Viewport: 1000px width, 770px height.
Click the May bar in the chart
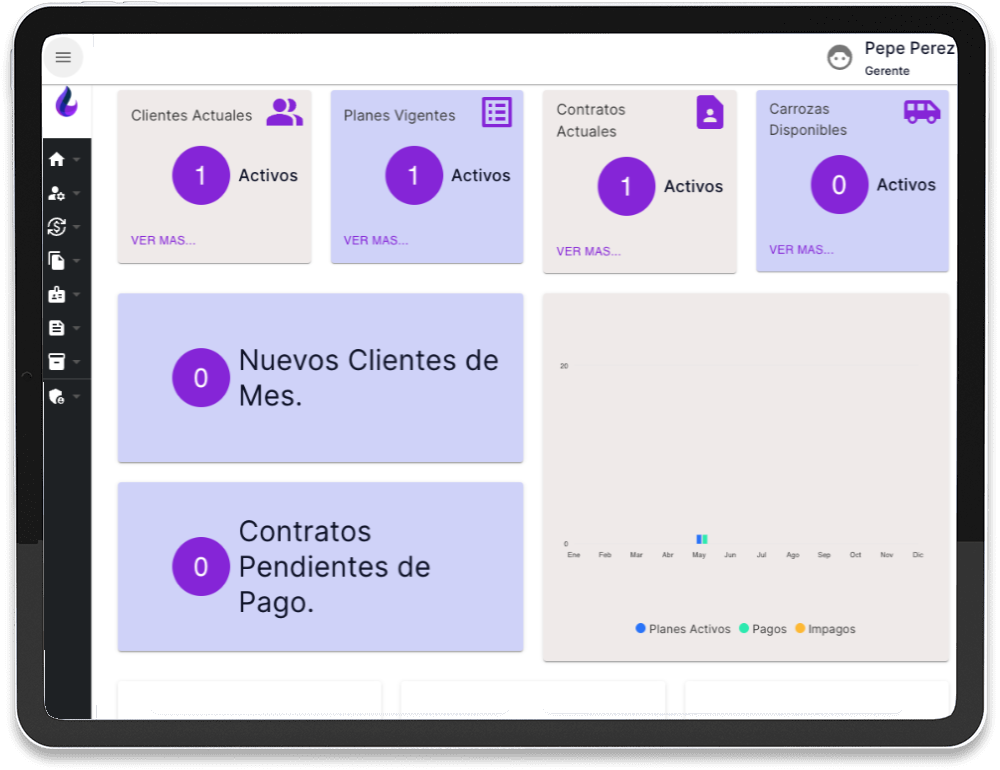701,540
